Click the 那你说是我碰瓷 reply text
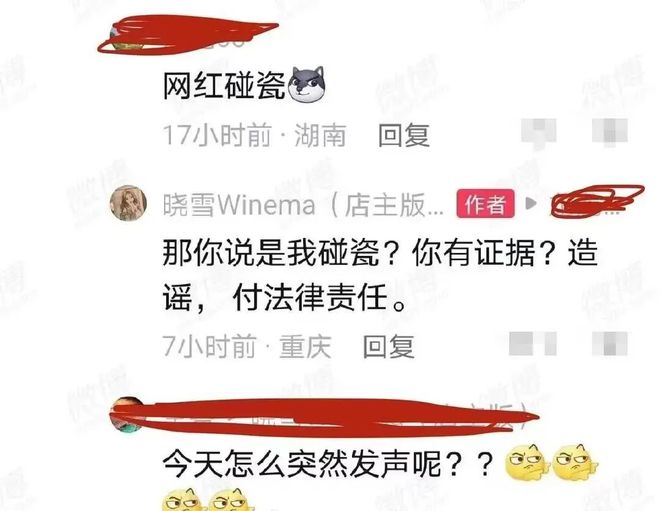Screen dimensions: 660x511 pyautogui.click(x=380, y=275)
